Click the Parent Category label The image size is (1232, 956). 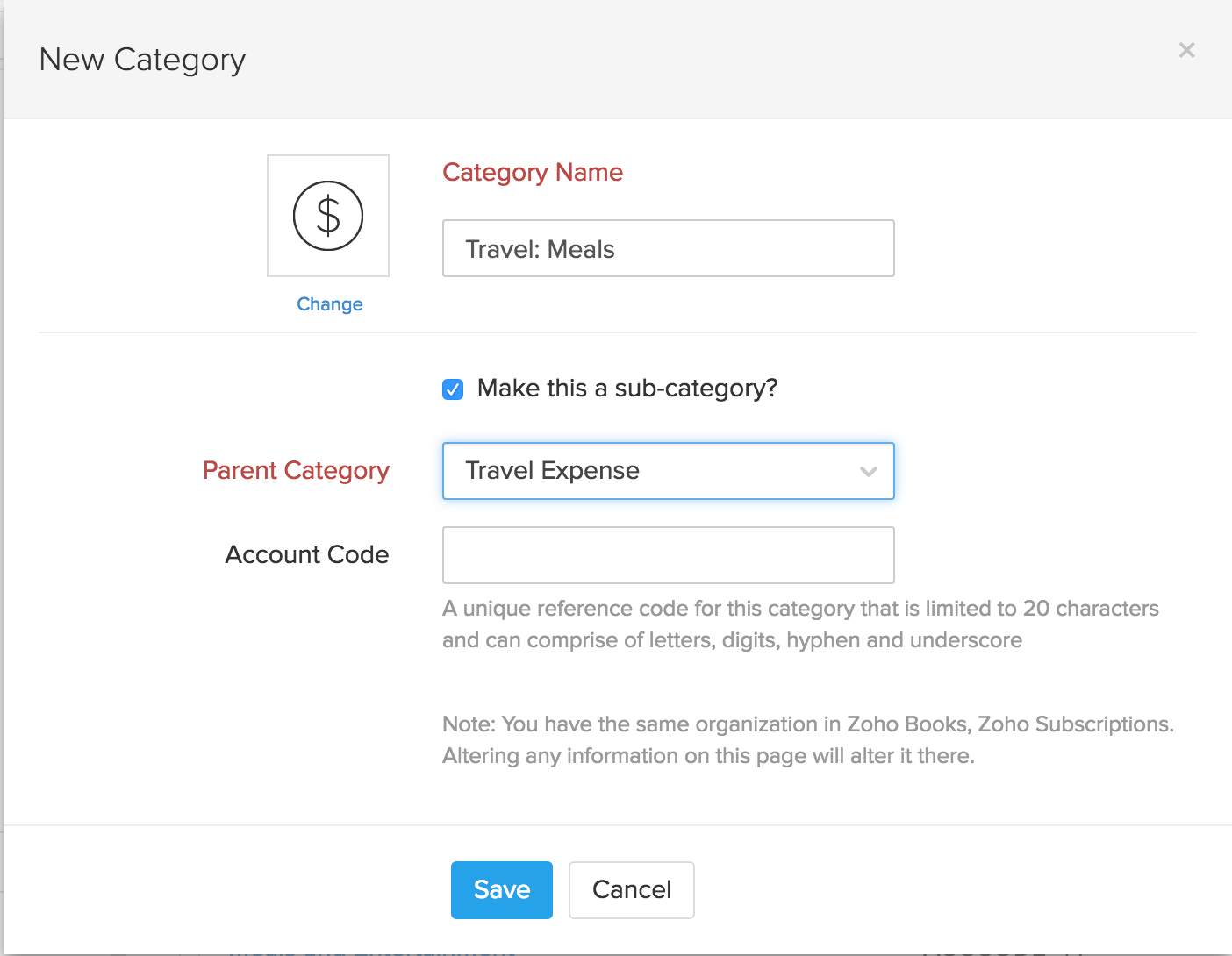(x=296, y=470)
